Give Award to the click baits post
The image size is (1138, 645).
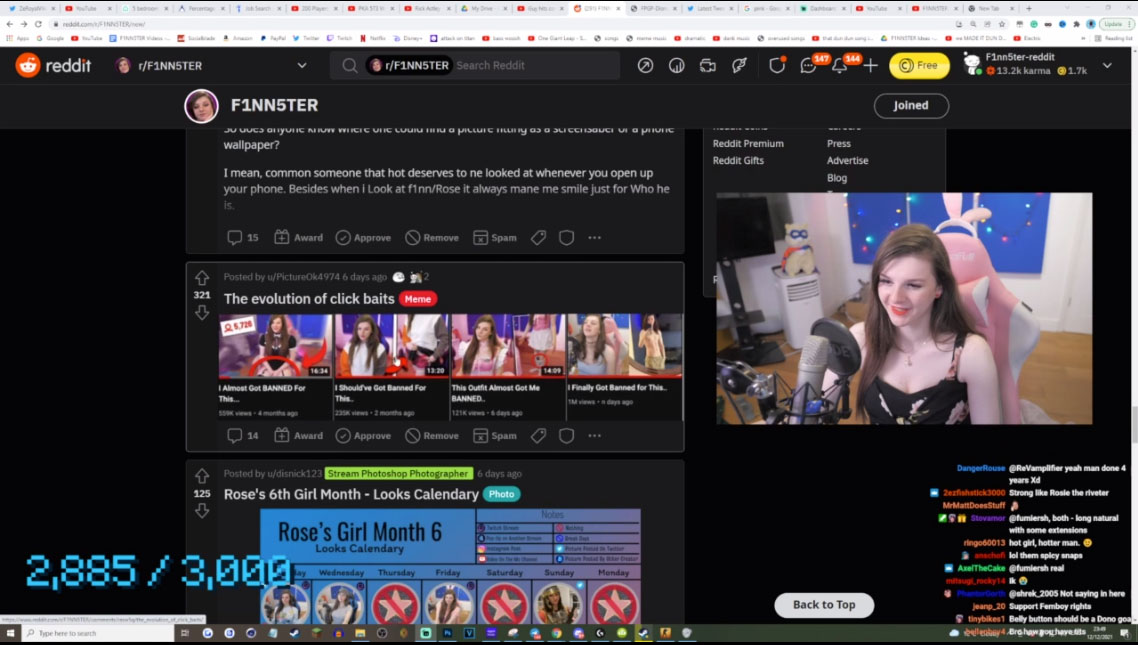[298, 435]
